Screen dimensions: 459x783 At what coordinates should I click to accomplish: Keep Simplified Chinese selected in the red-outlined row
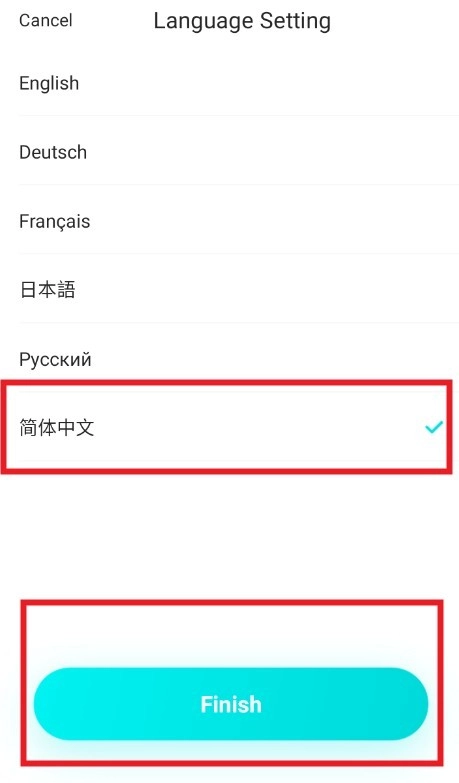(229, 428)
